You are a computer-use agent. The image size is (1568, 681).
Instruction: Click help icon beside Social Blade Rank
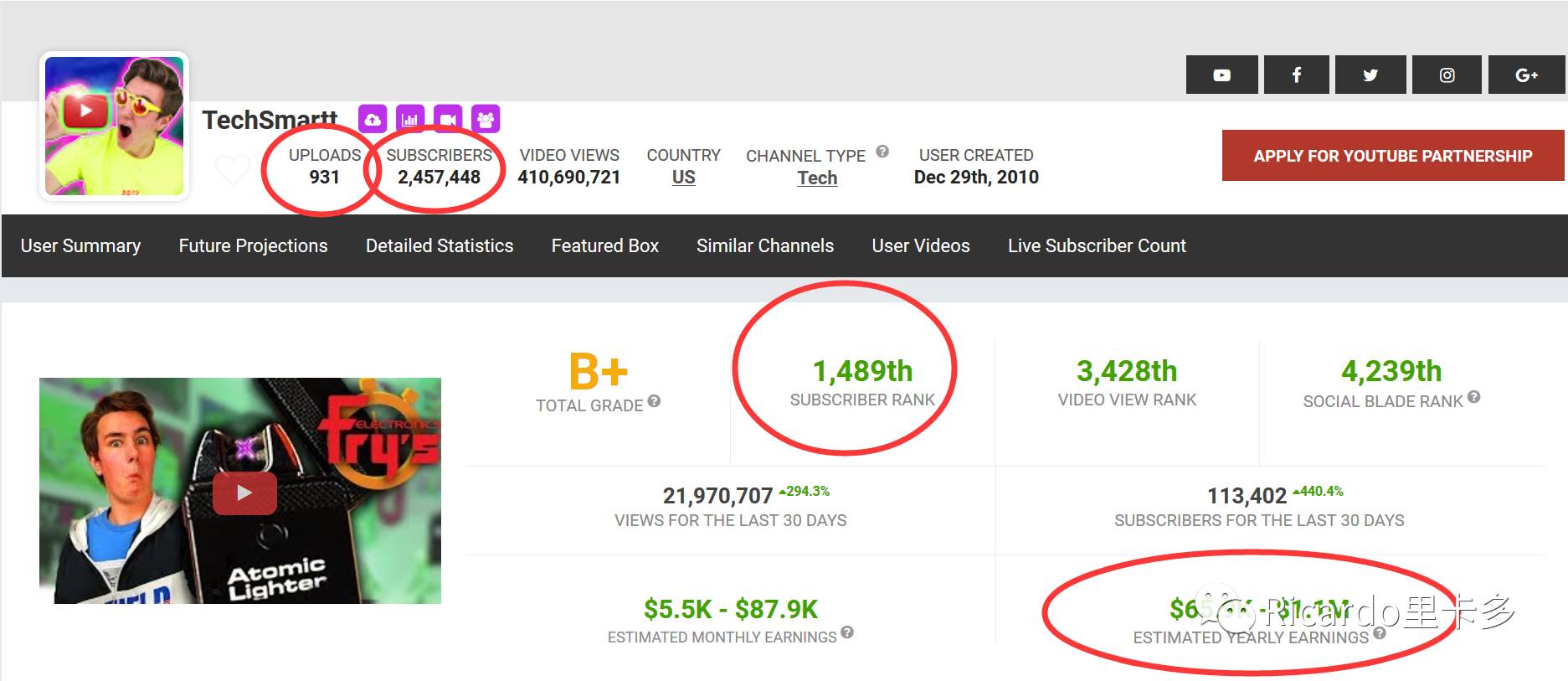pos(1473,397)
